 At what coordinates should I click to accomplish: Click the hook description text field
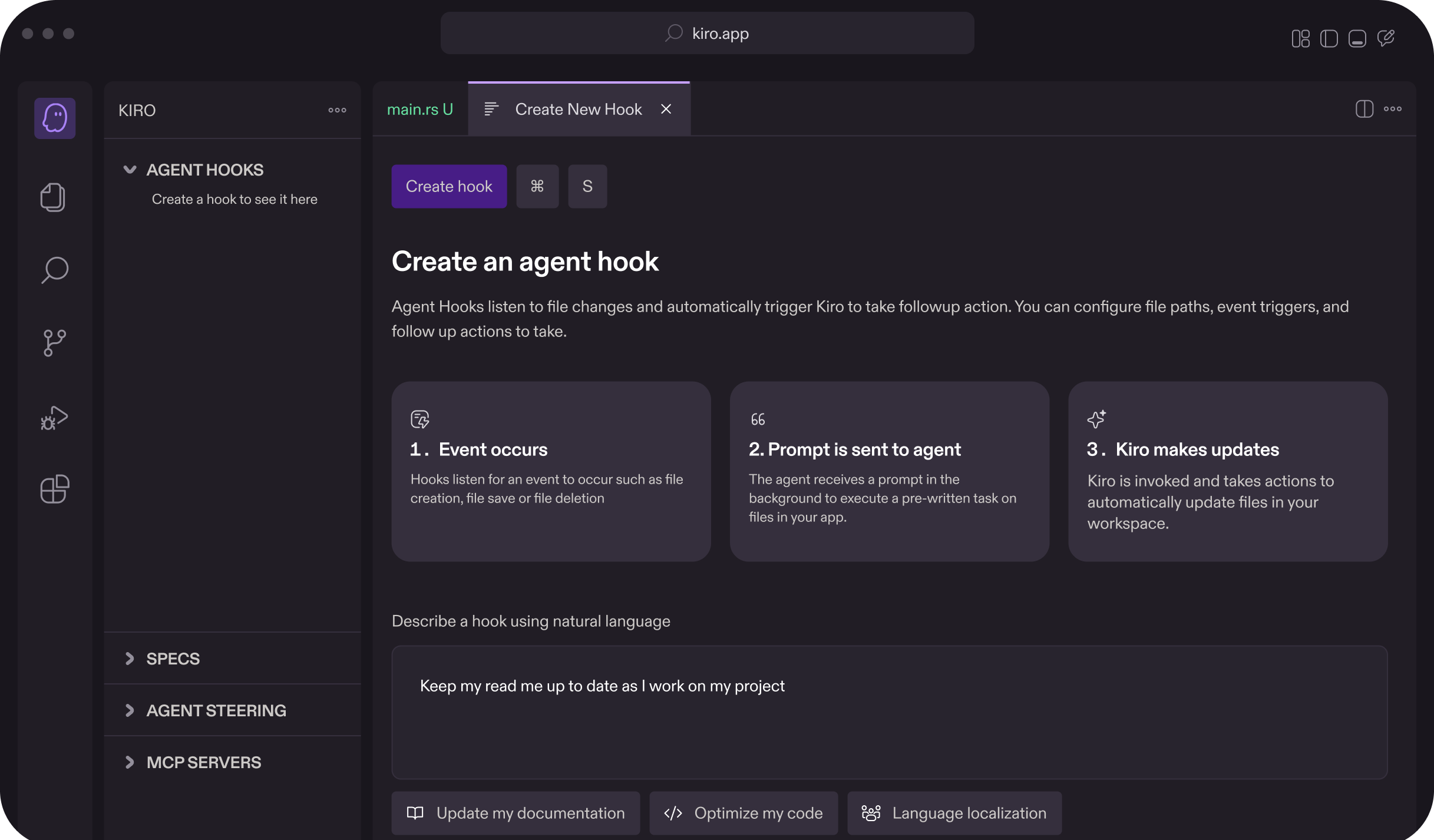(890, 712)
